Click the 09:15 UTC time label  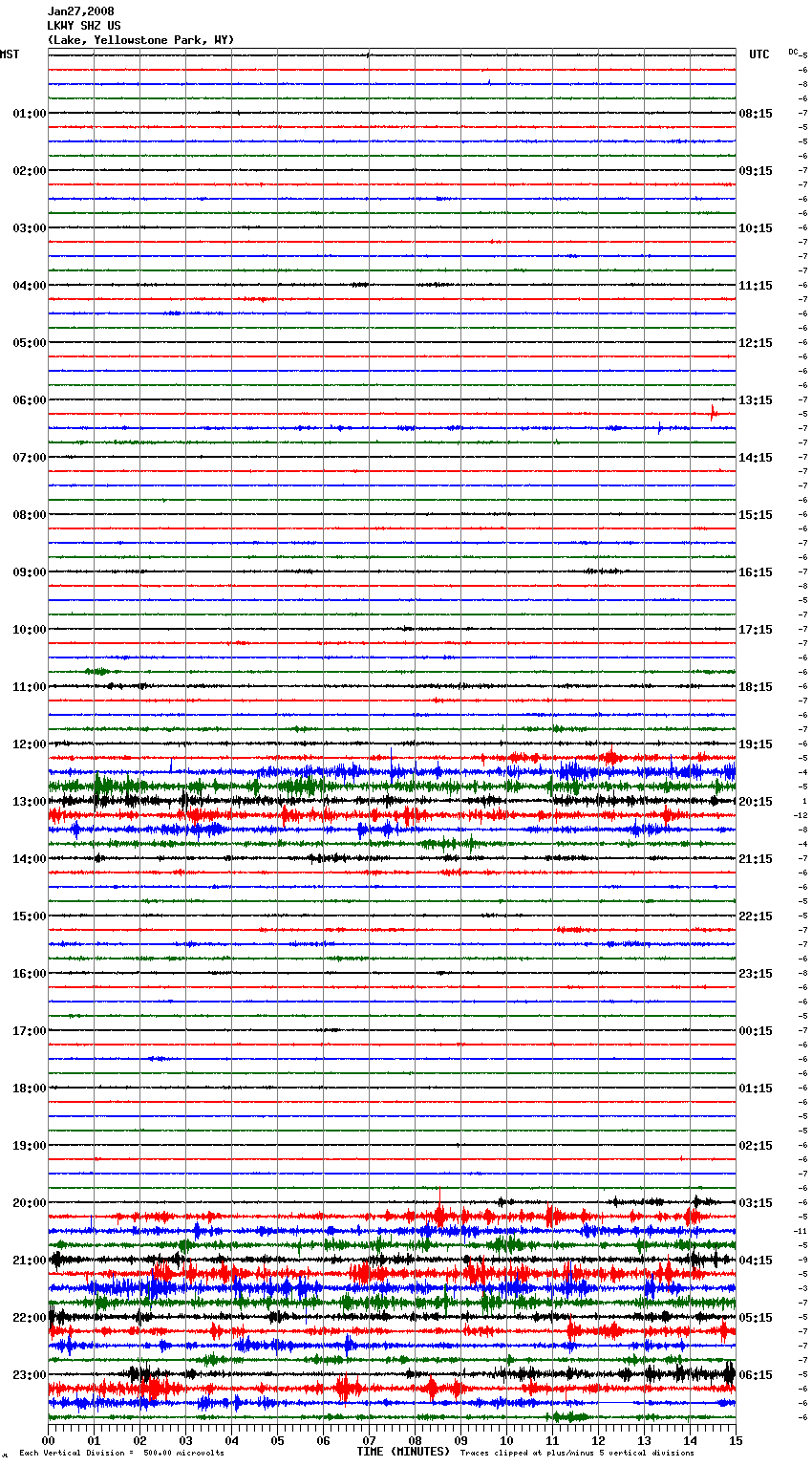756,171
